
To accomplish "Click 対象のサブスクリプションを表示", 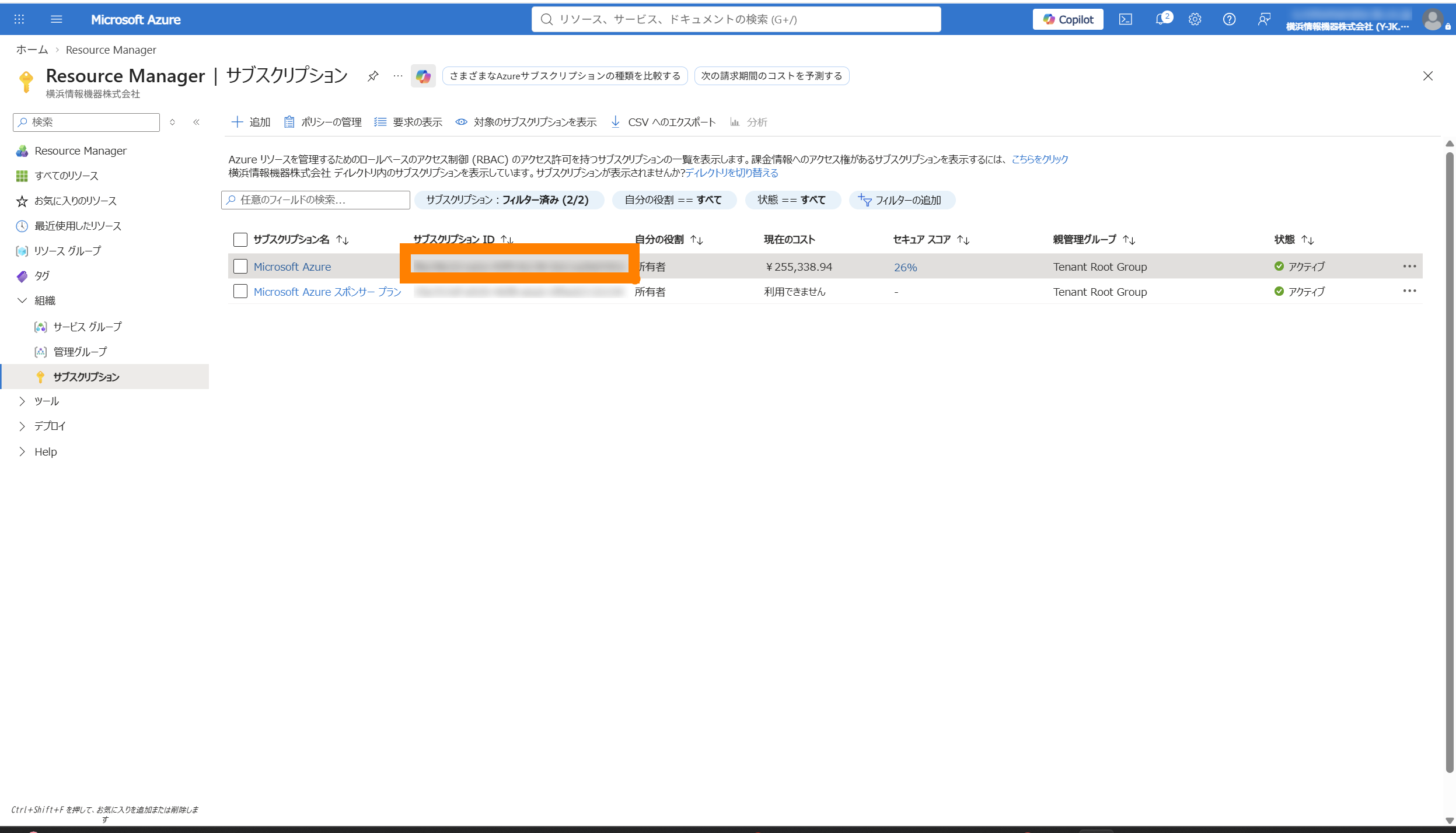I will pos(526,122).
